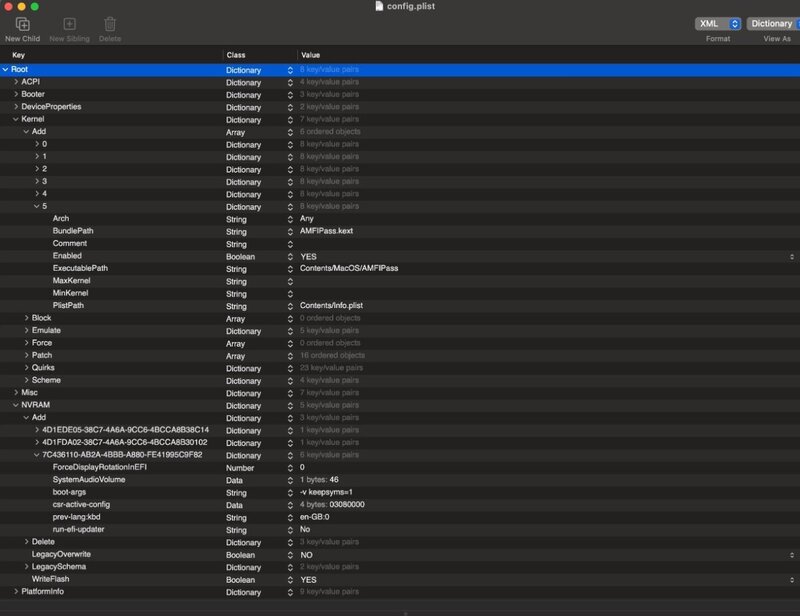Open the Dictionary View As dropdown

771,23
